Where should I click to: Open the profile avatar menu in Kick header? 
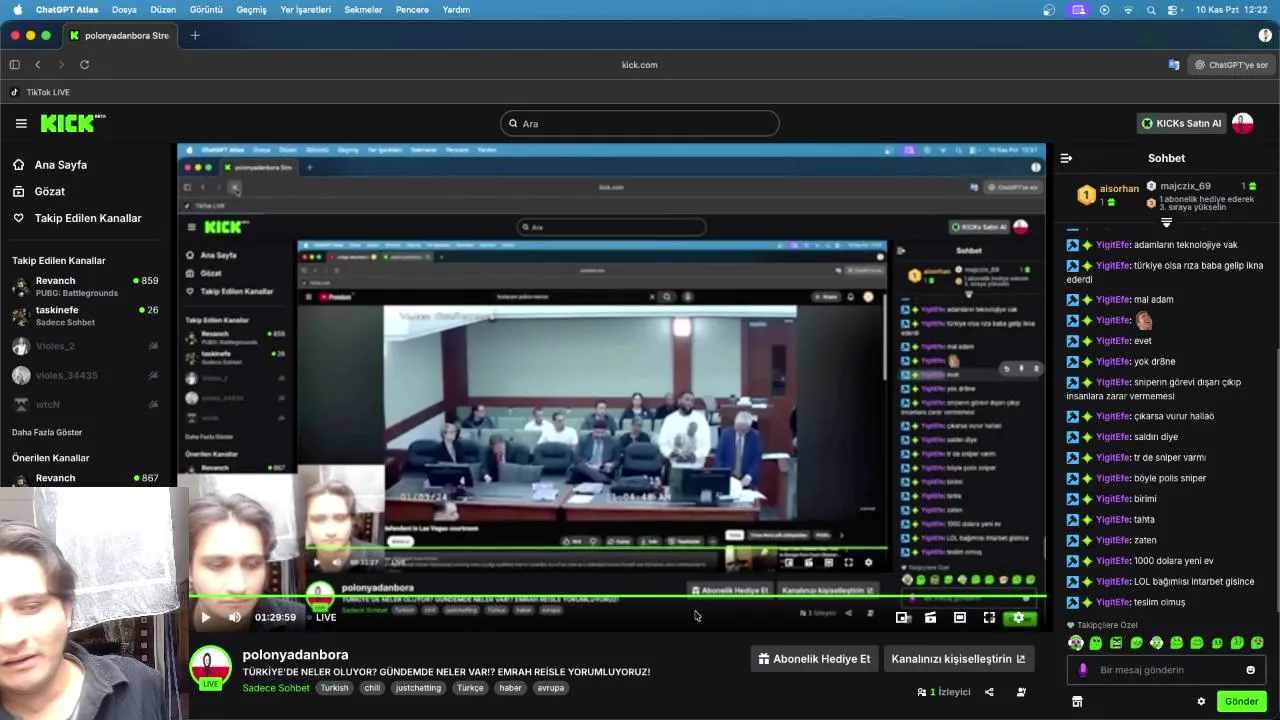tap(1242, 124)
